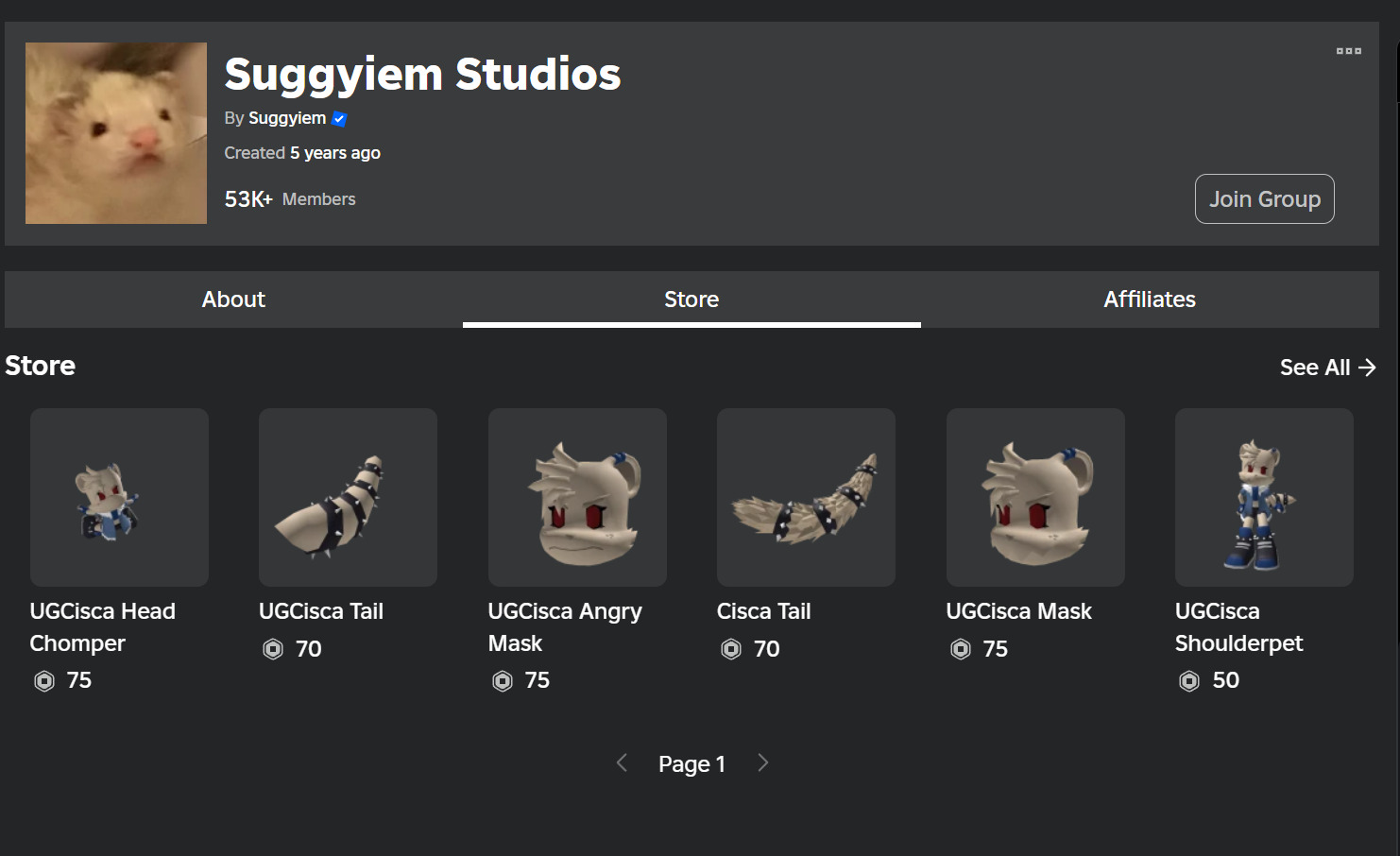Click the 53K+ Members count

point(290,199)
